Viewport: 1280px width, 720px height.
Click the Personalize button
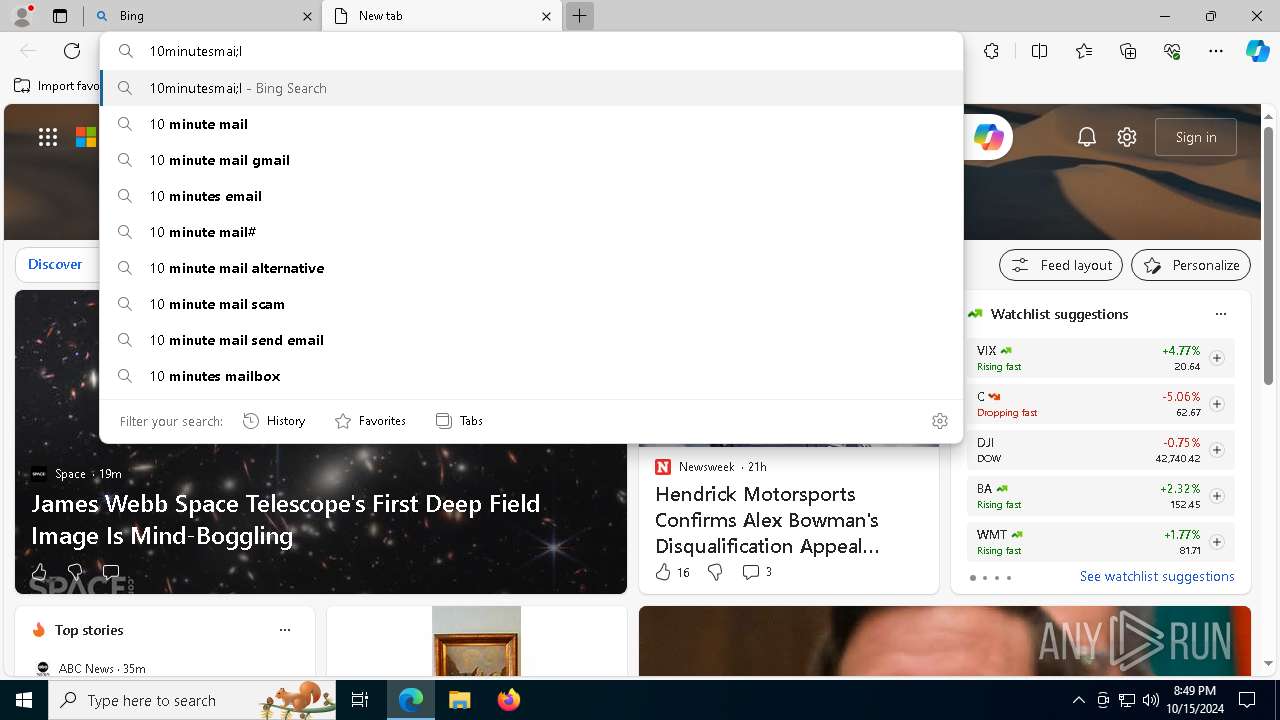click(x=1191, y=265)
